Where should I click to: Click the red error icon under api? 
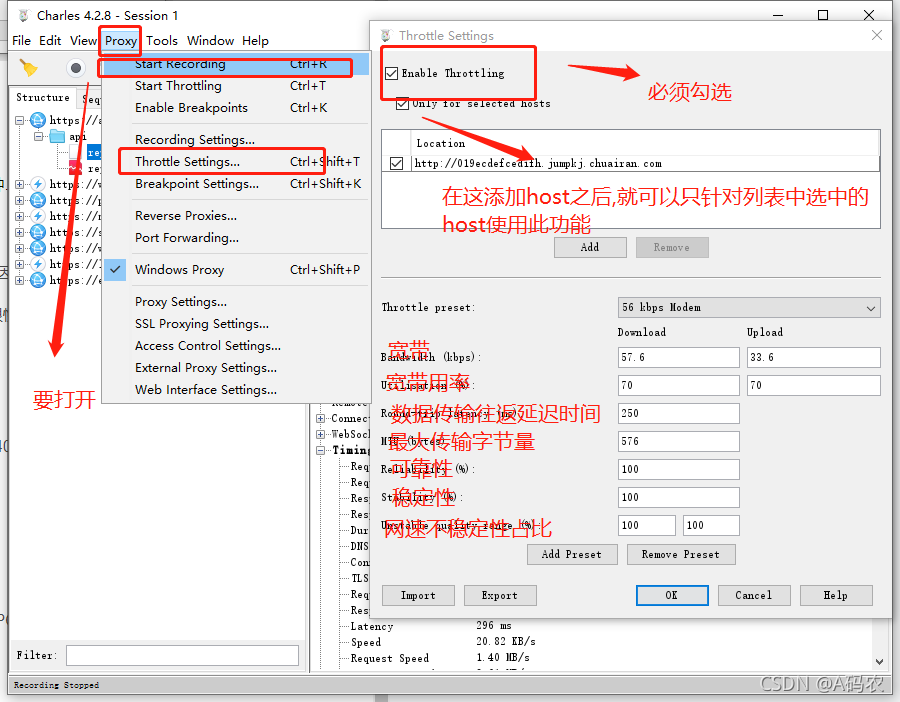click(76, 168)
